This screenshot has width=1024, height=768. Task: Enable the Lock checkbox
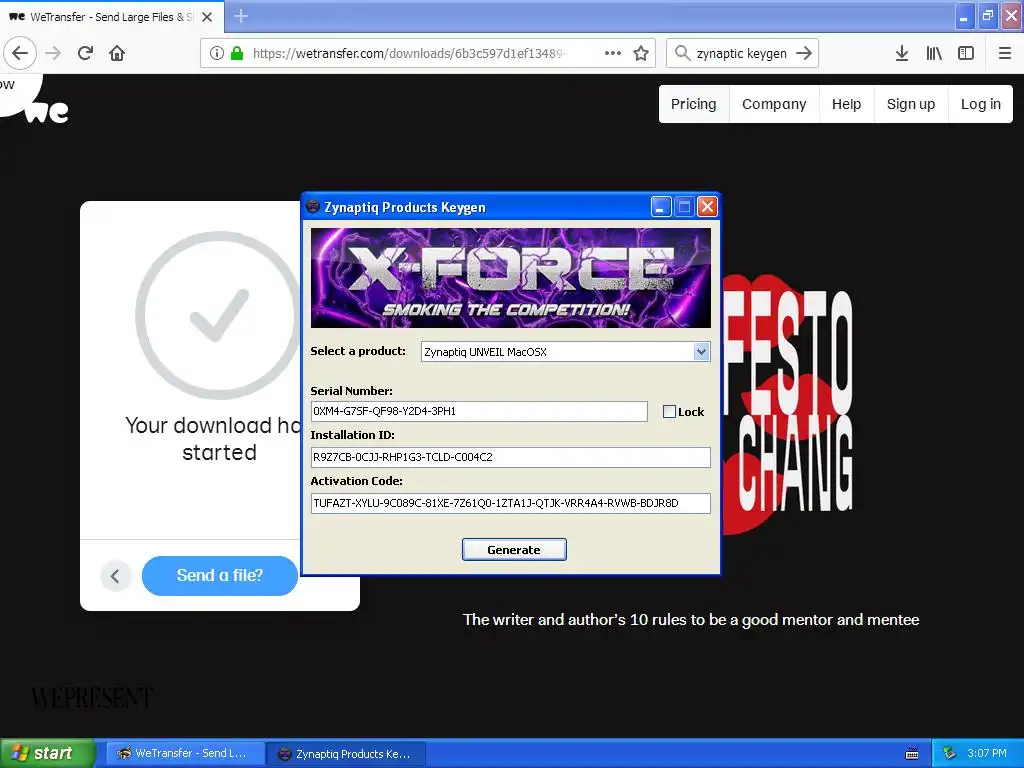point(669,411)
